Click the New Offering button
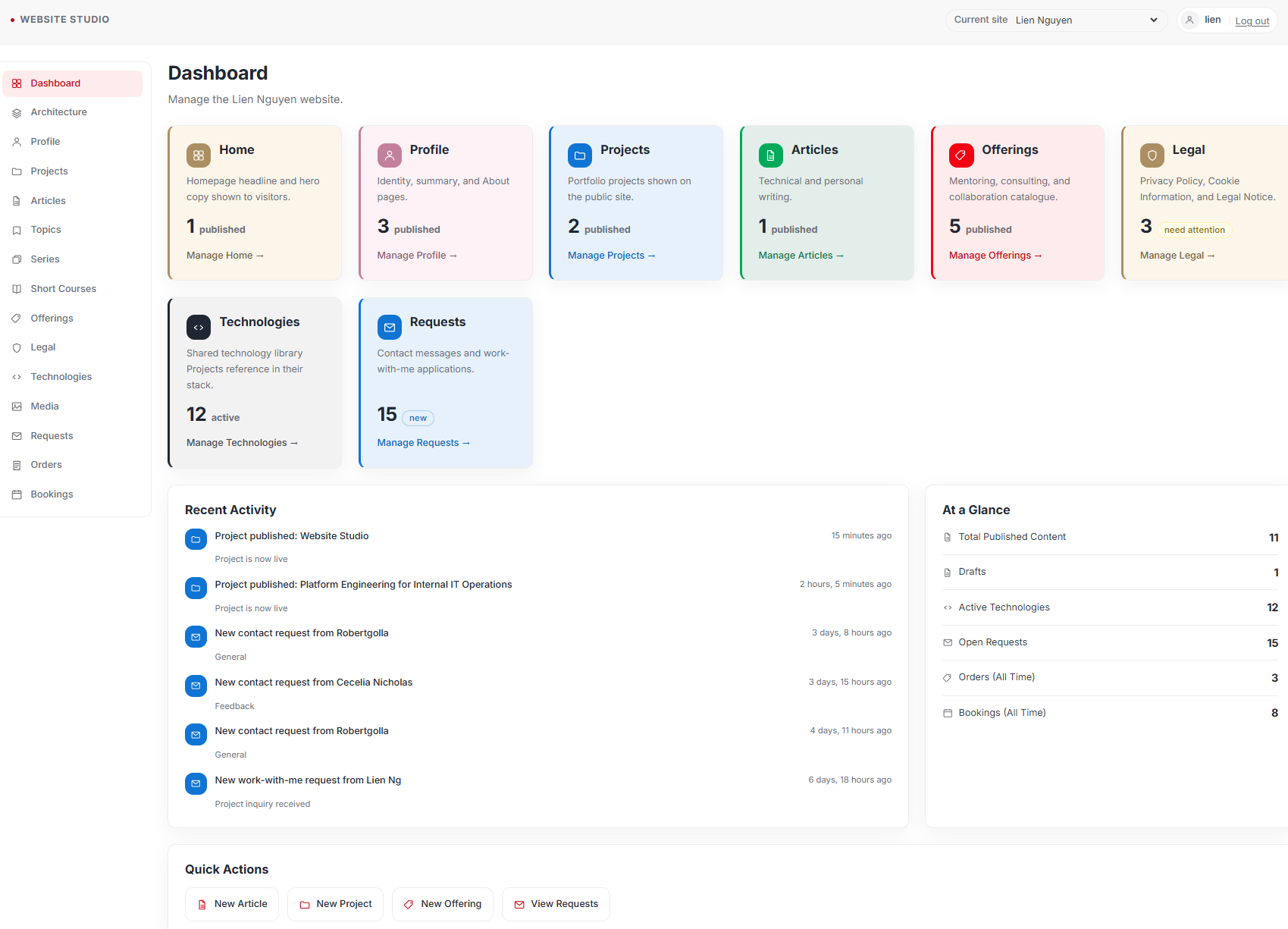1288x929 pixels. [443, 904]
